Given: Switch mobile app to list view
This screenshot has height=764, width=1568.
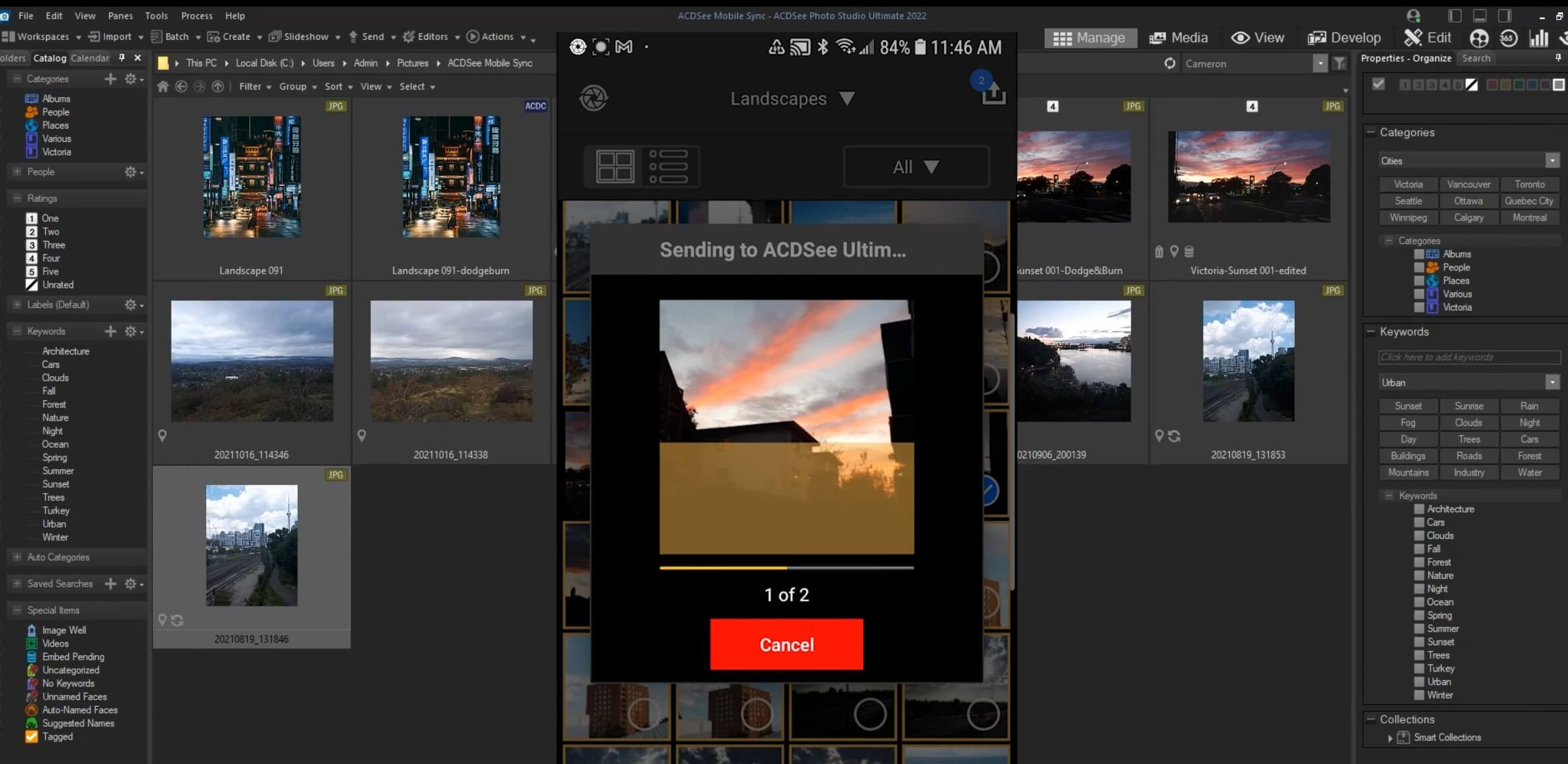Looking at the screenshot, I should coord(668,166).
